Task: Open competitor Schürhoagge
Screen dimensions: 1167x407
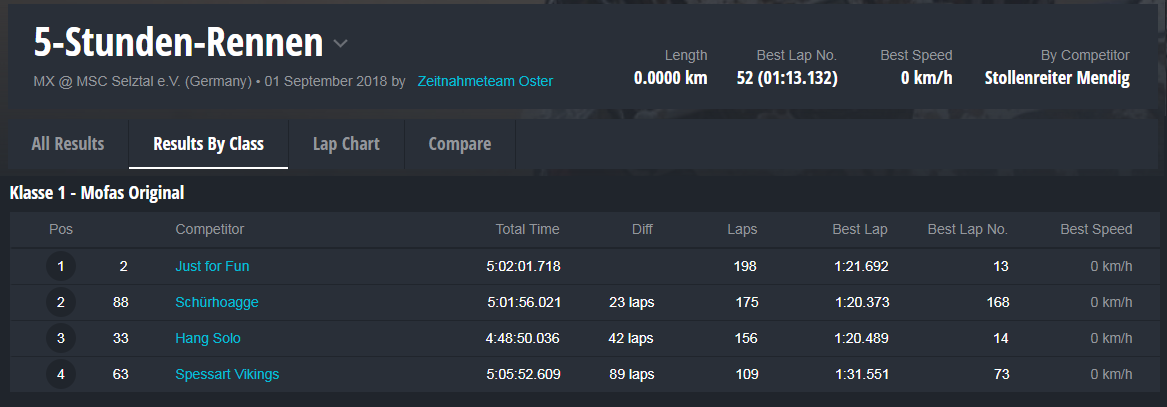Action: point(217,303)
